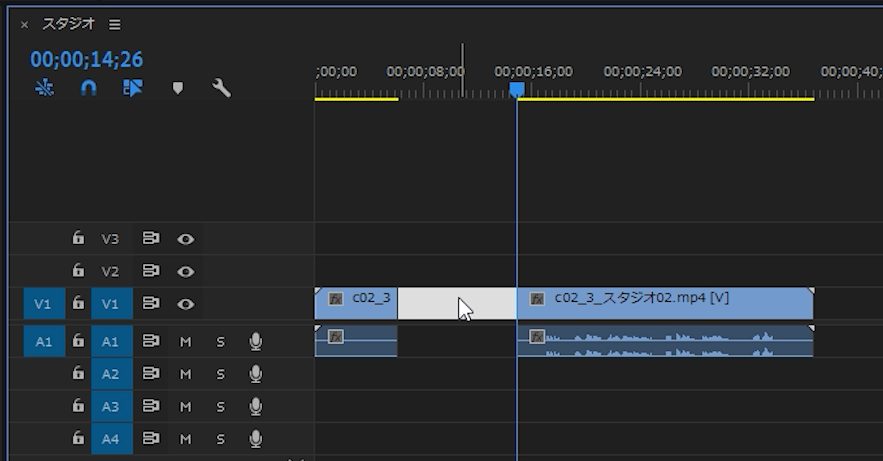Solo track A1 with S button
The width and height of the screenshot is (883, 461).
(221, 342)
